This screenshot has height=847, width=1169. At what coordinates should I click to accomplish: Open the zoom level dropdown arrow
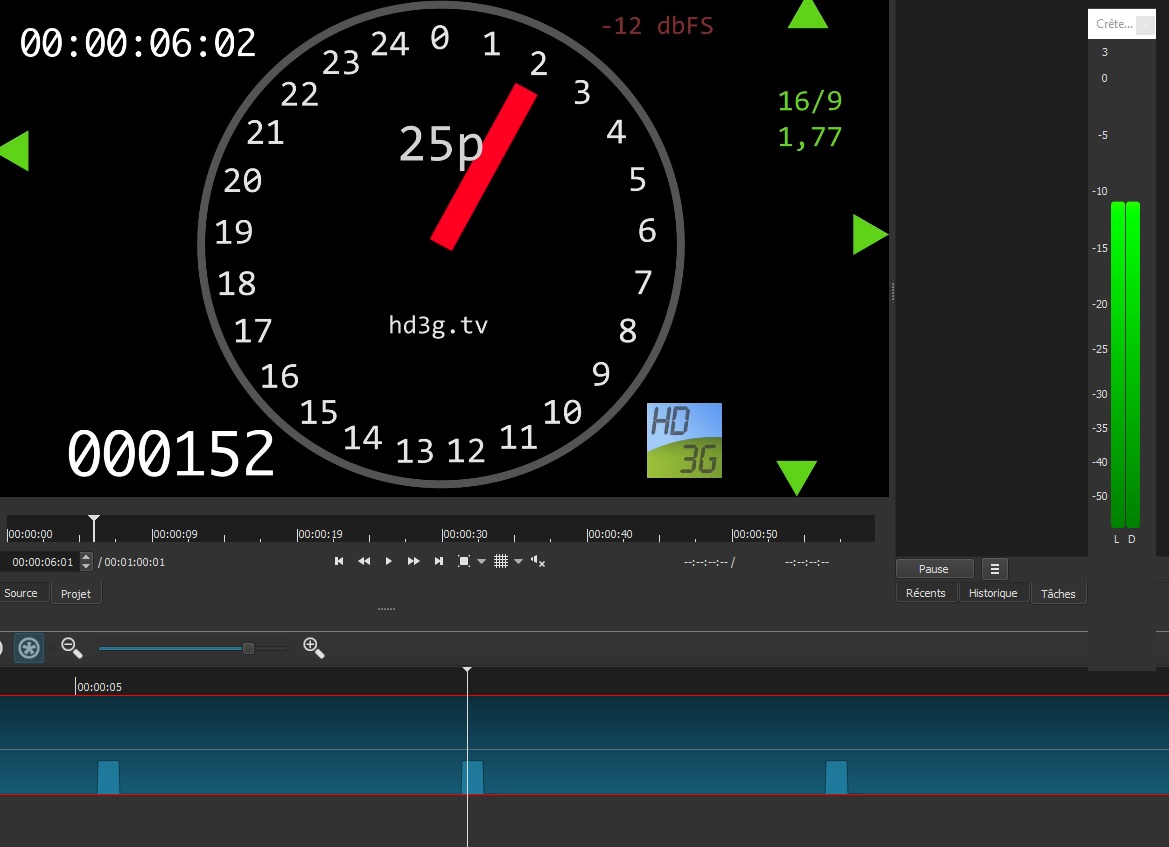coord(482,561)
